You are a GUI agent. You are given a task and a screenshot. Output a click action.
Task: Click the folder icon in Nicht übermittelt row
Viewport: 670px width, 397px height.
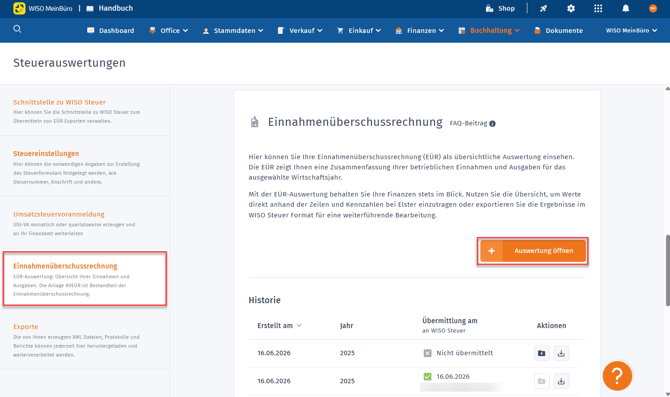click(x=541, y=353)
